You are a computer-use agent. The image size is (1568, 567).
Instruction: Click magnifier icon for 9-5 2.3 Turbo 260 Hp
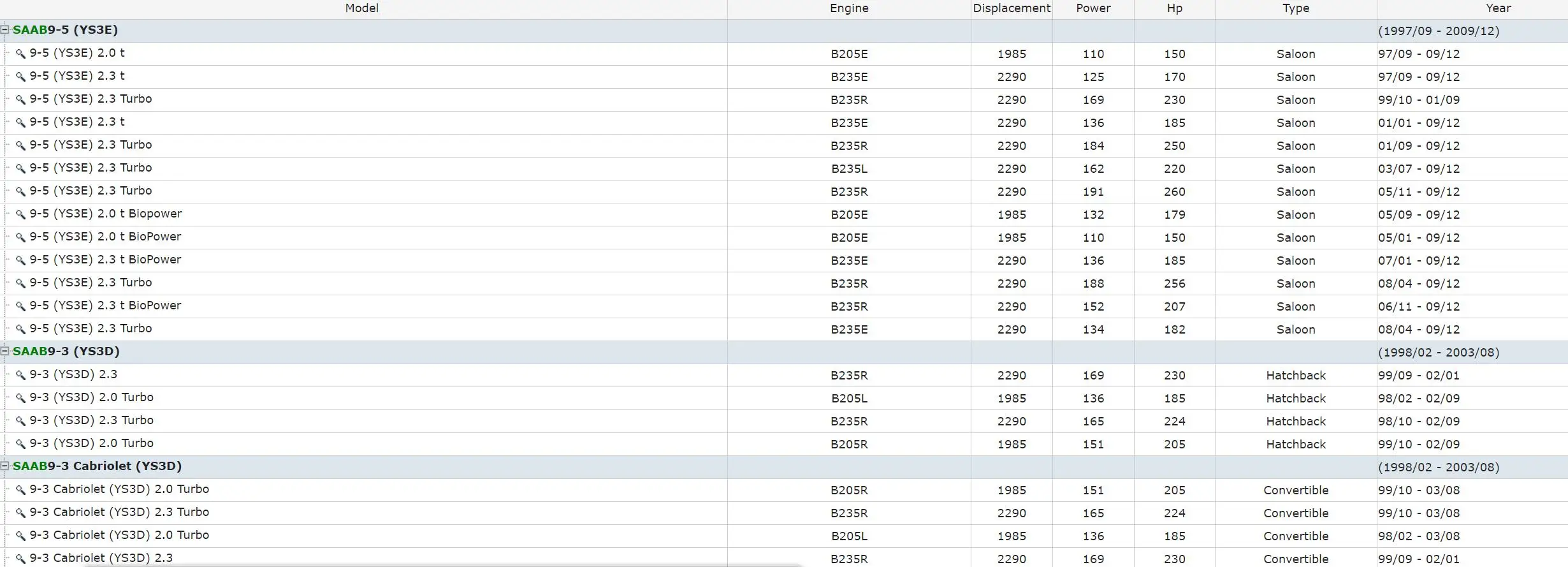(x=20, y=191)
